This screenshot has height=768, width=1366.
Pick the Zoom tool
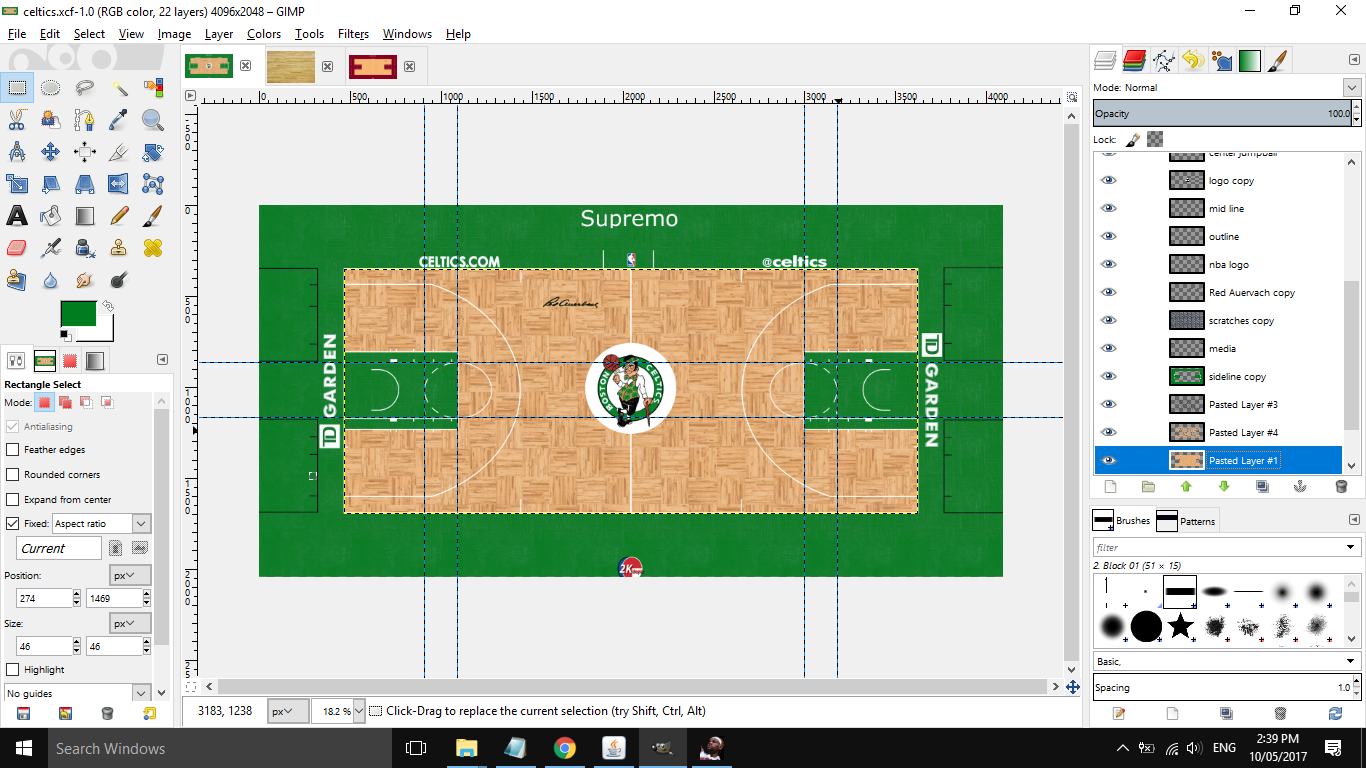click(x=152, y=119)
